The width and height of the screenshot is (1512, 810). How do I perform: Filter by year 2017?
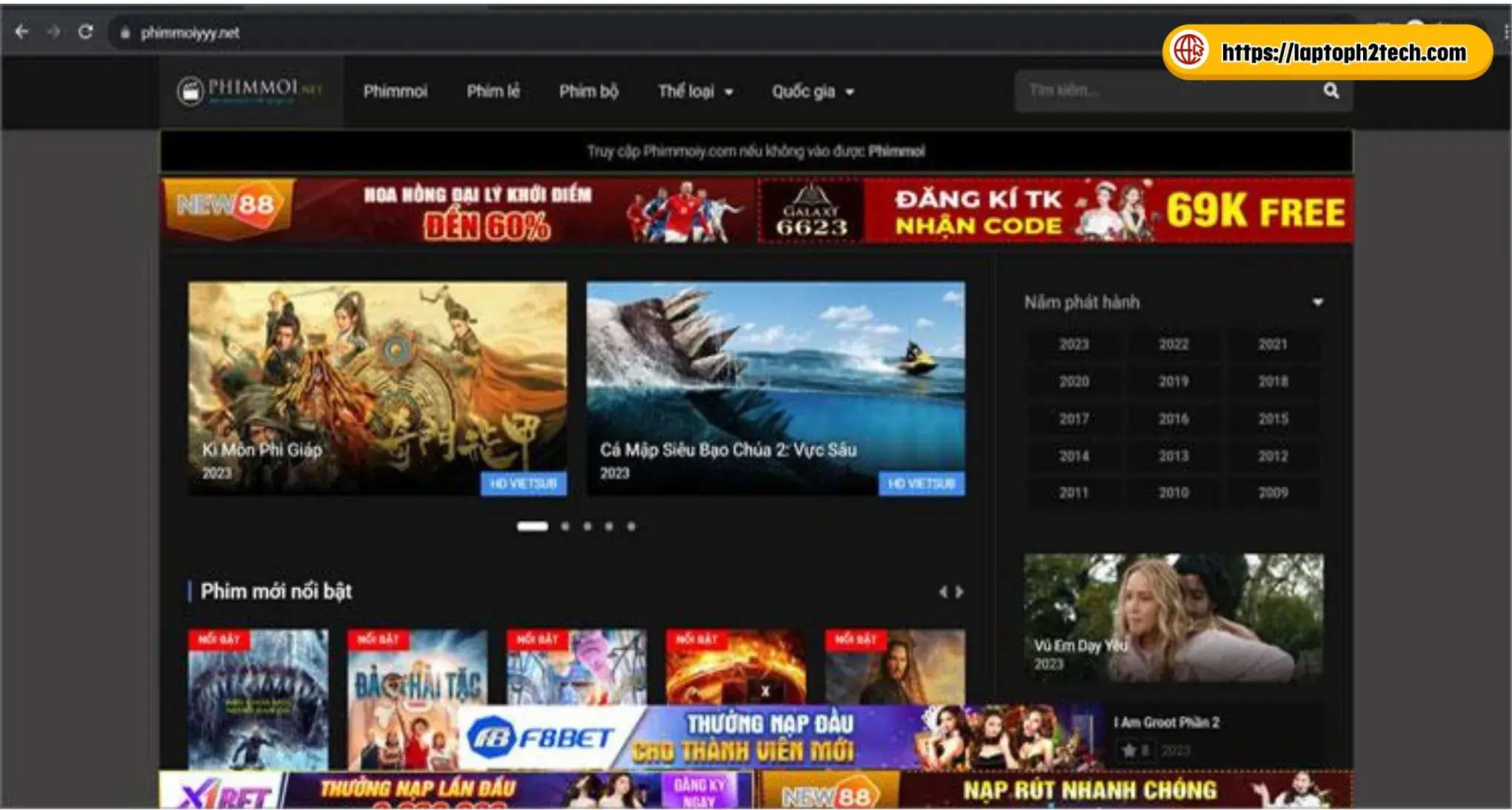click(1074, 419)
